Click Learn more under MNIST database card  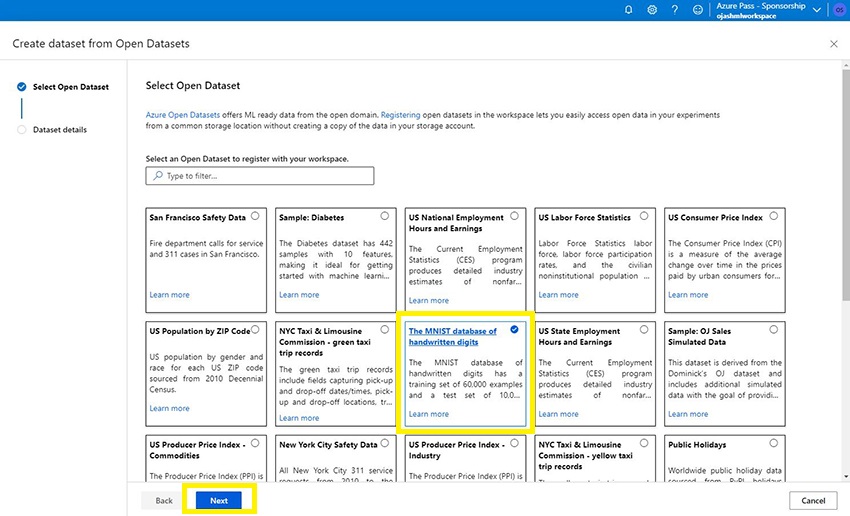pos(429,414)
